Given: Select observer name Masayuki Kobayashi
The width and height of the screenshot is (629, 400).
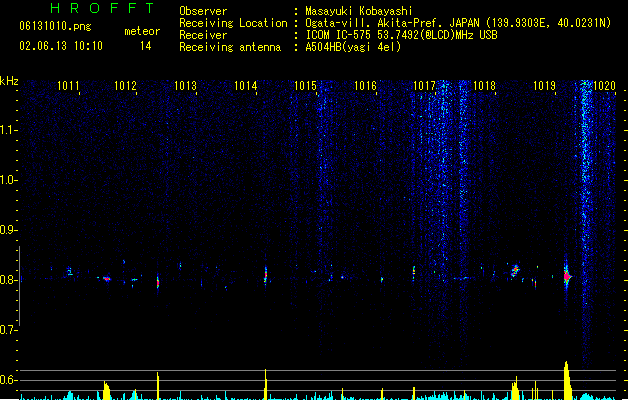Looking at the screenshot, I should point(359,11).
